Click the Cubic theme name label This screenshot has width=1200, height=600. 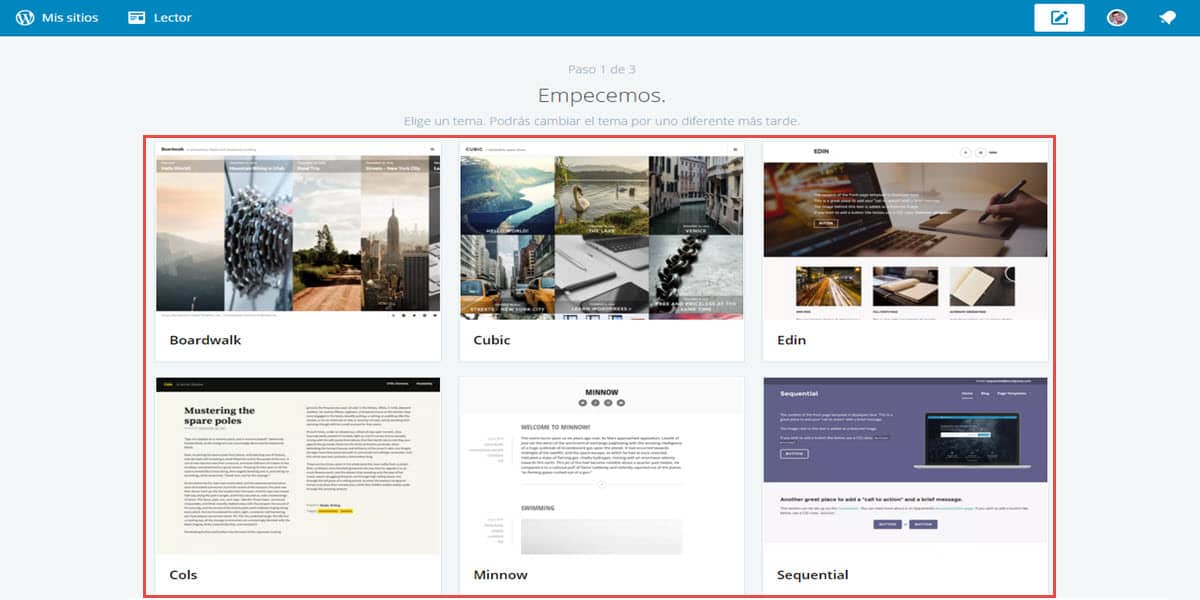point(492,340)
